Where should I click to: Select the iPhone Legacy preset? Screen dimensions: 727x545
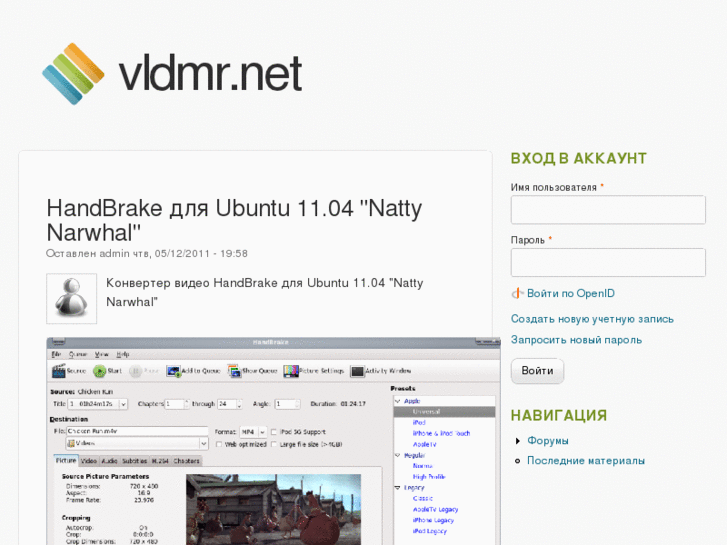tap(434, 520)
